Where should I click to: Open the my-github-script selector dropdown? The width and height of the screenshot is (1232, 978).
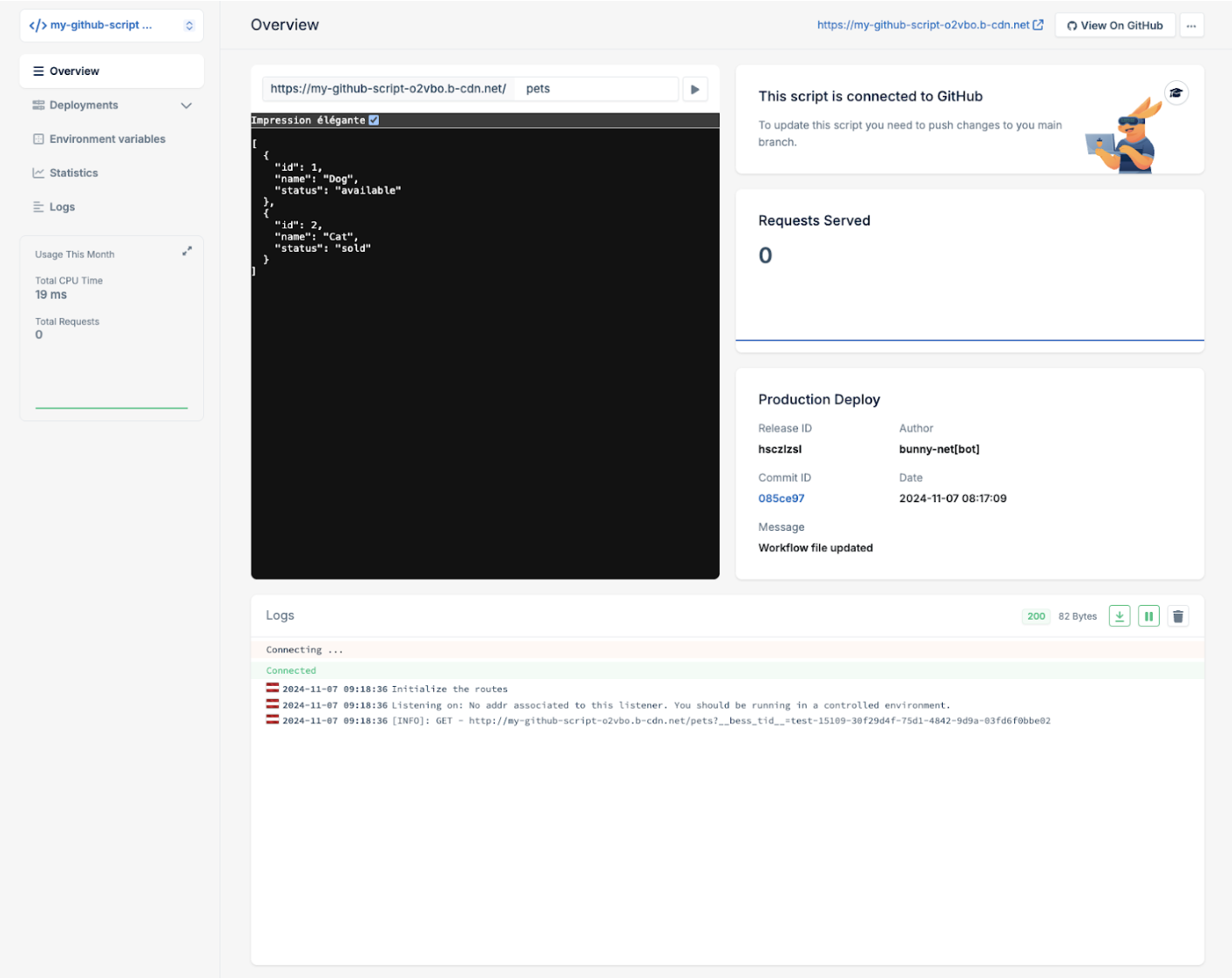(112, 25)
